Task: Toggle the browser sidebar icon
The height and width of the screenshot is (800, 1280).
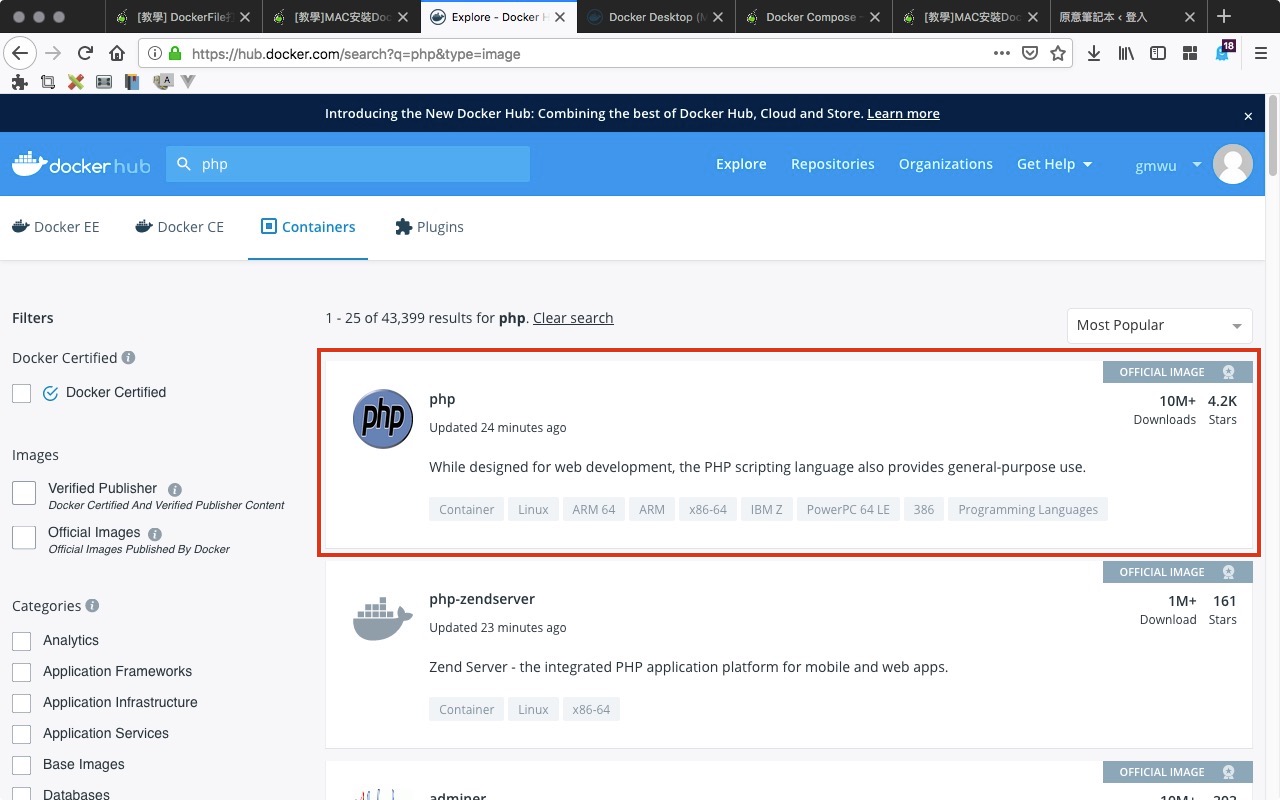Action: click(1158, 54)
